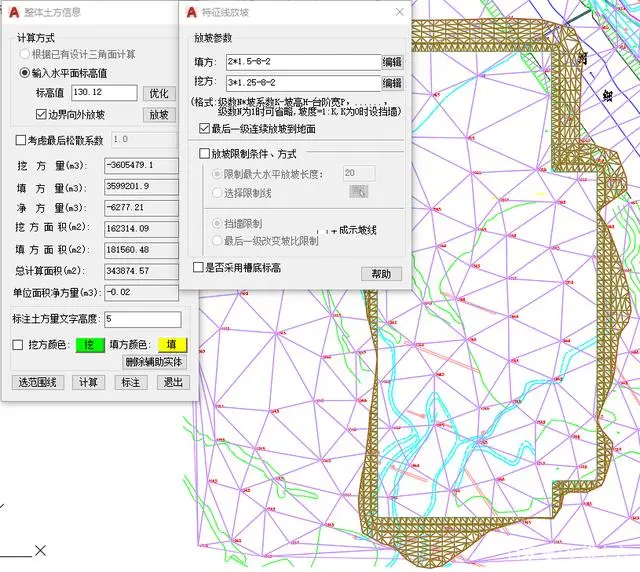Screen dimensions: 640x572
Task: Click the green 挖 color swatch
Action: [90, 345]
